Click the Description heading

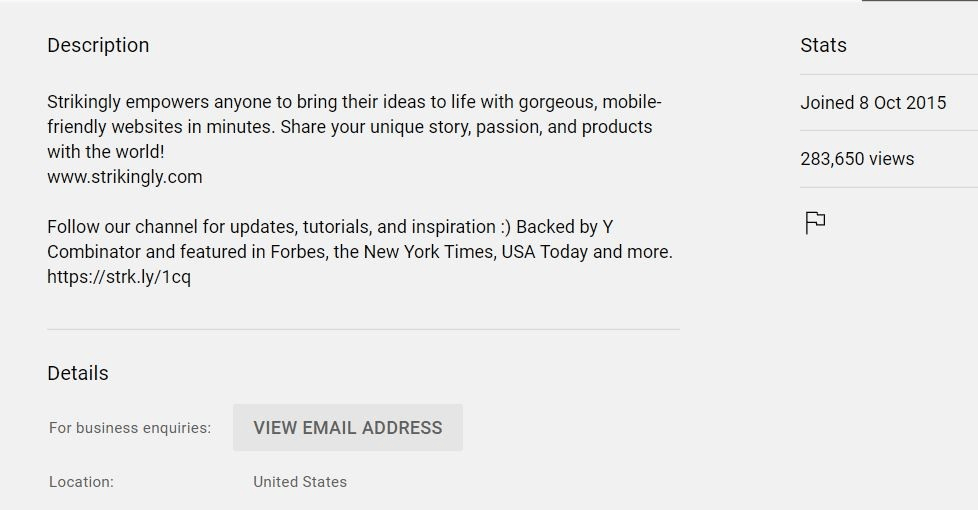click(x=98, y=45)
